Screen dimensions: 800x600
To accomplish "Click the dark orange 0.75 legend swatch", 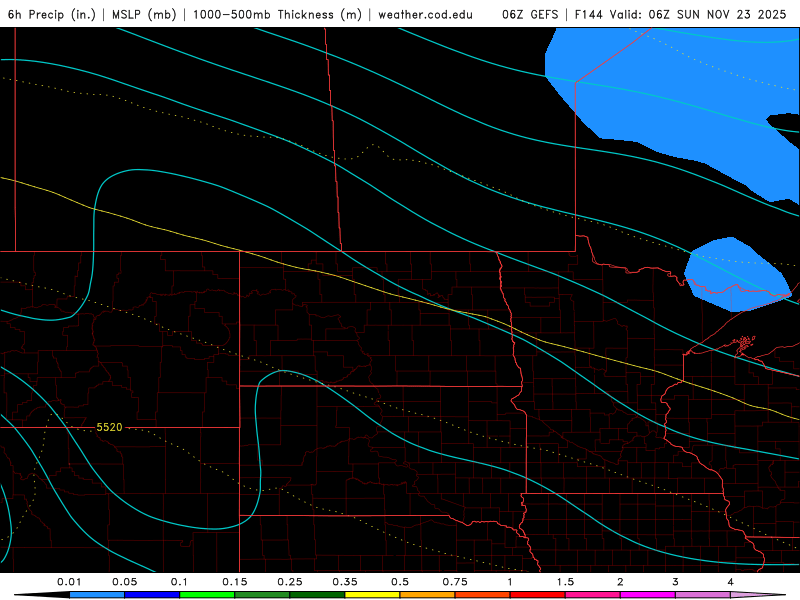I will pyautogui.click(x=483, y=595).
